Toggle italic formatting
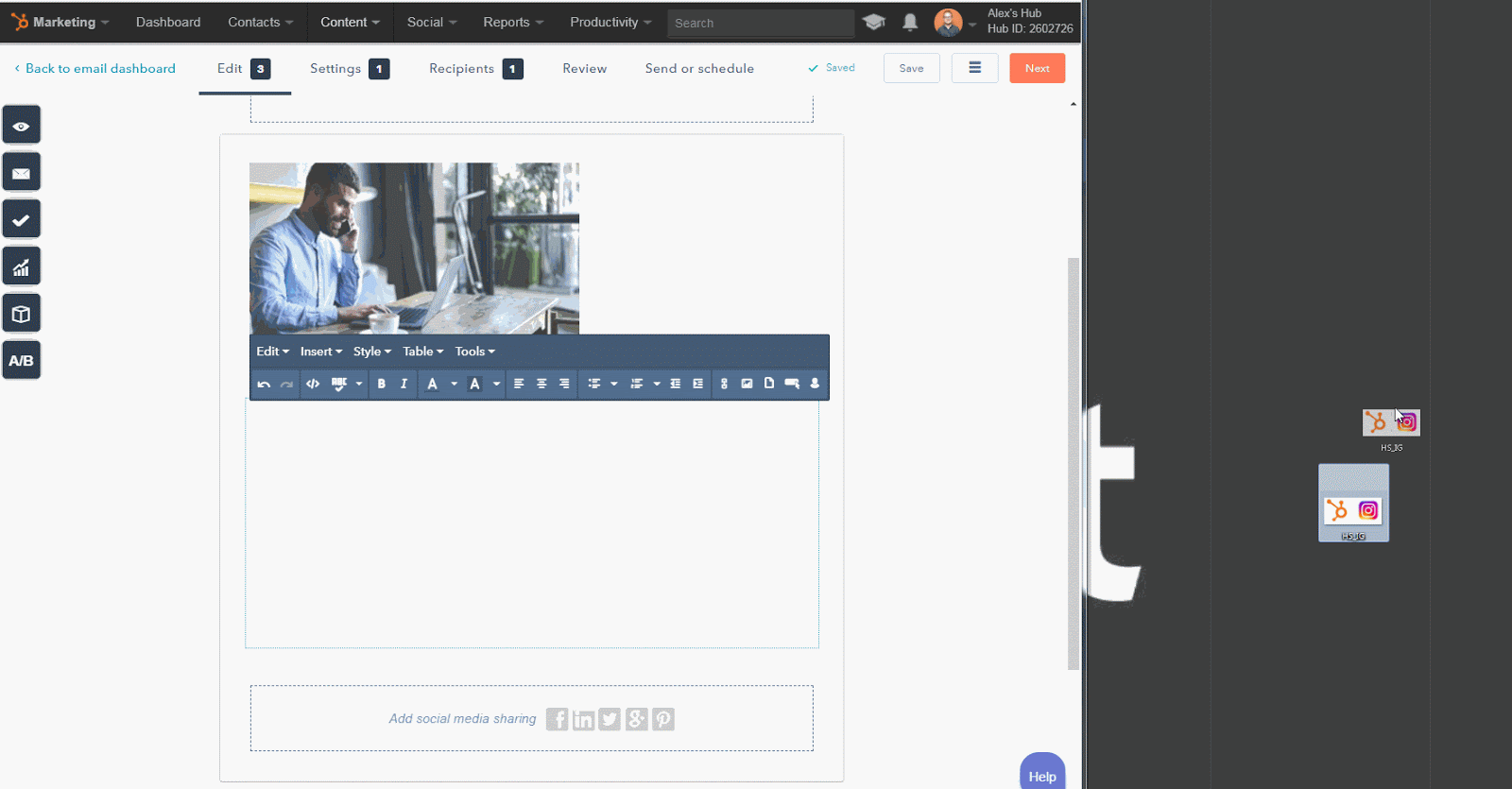 (x=404, y=384)
